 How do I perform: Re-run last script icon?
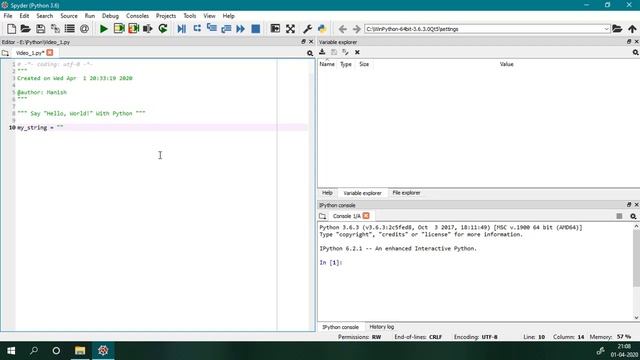(x=163, y=29)
